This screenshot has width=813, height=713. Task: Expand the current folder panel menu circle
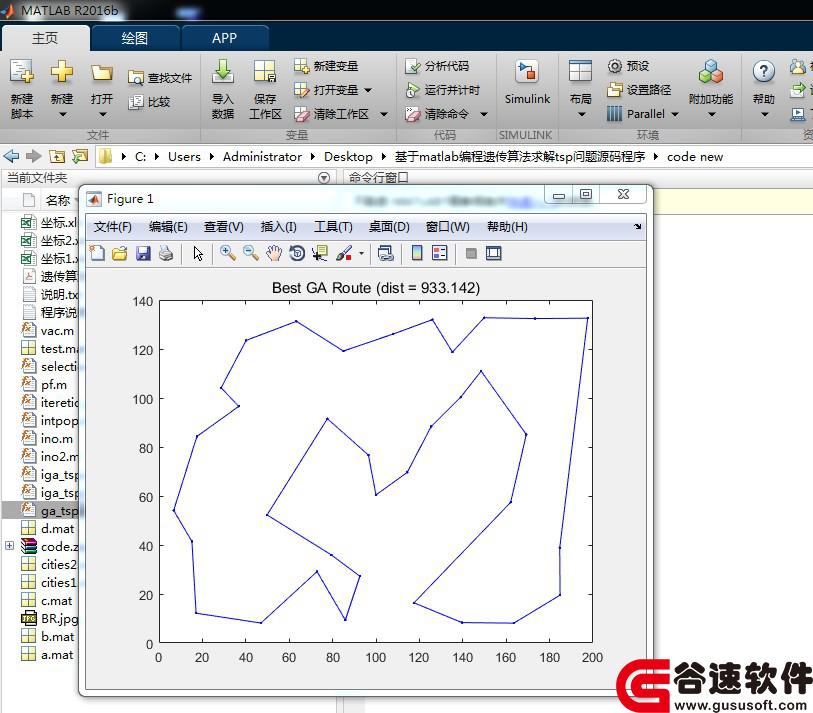(x=324, y=178)
